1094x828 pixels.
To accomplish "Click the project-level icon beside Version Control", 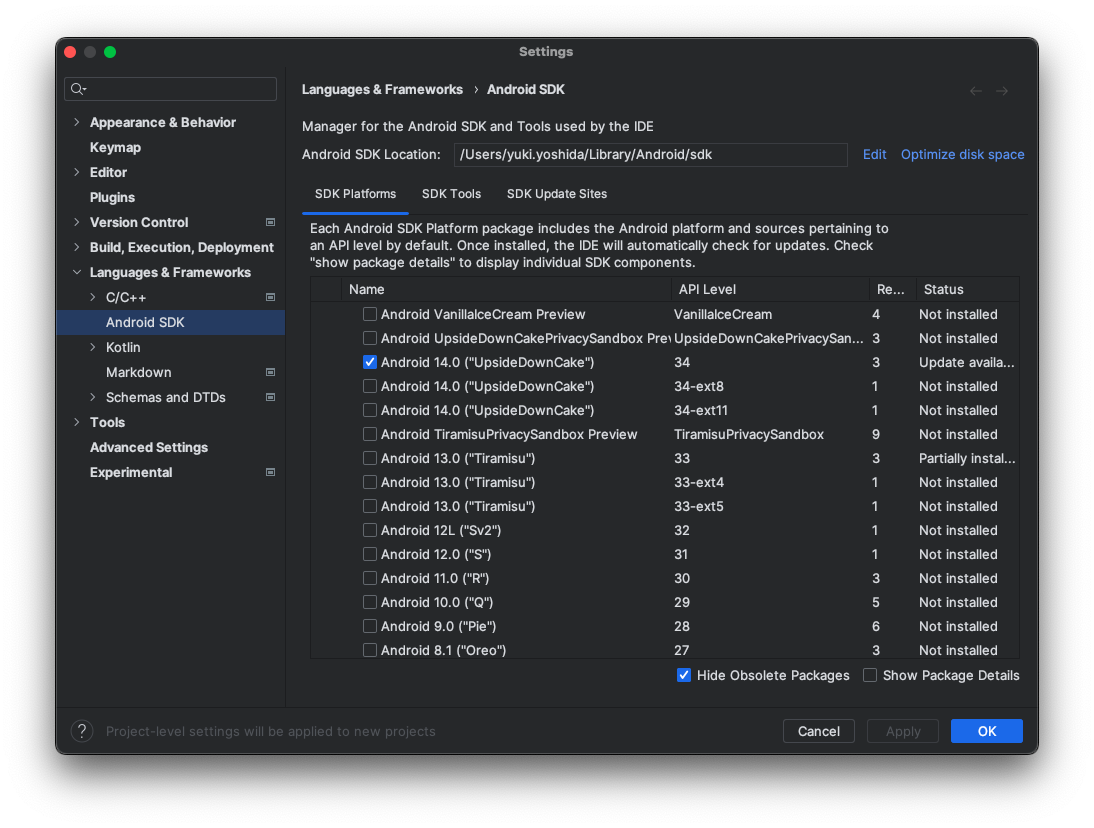I will click(x=270, y=222).
